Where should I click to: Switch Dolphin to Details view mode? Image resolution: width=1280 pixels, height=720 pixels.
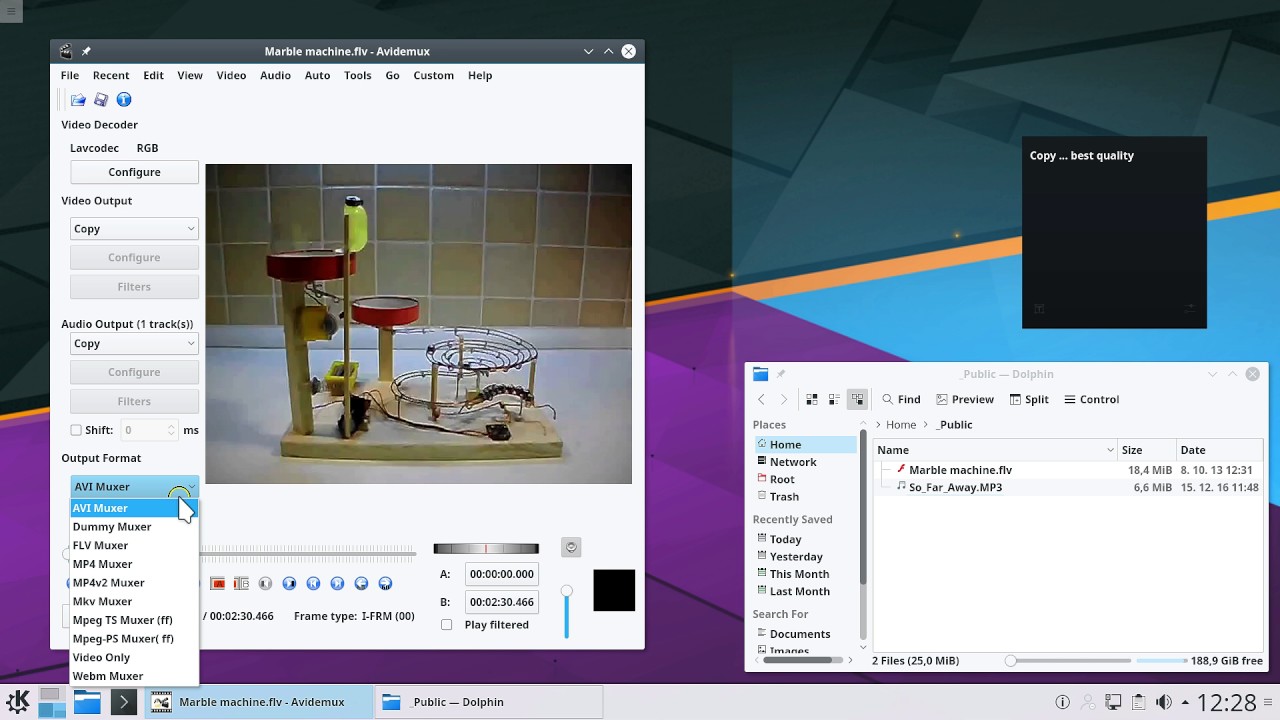click(857, 399)
